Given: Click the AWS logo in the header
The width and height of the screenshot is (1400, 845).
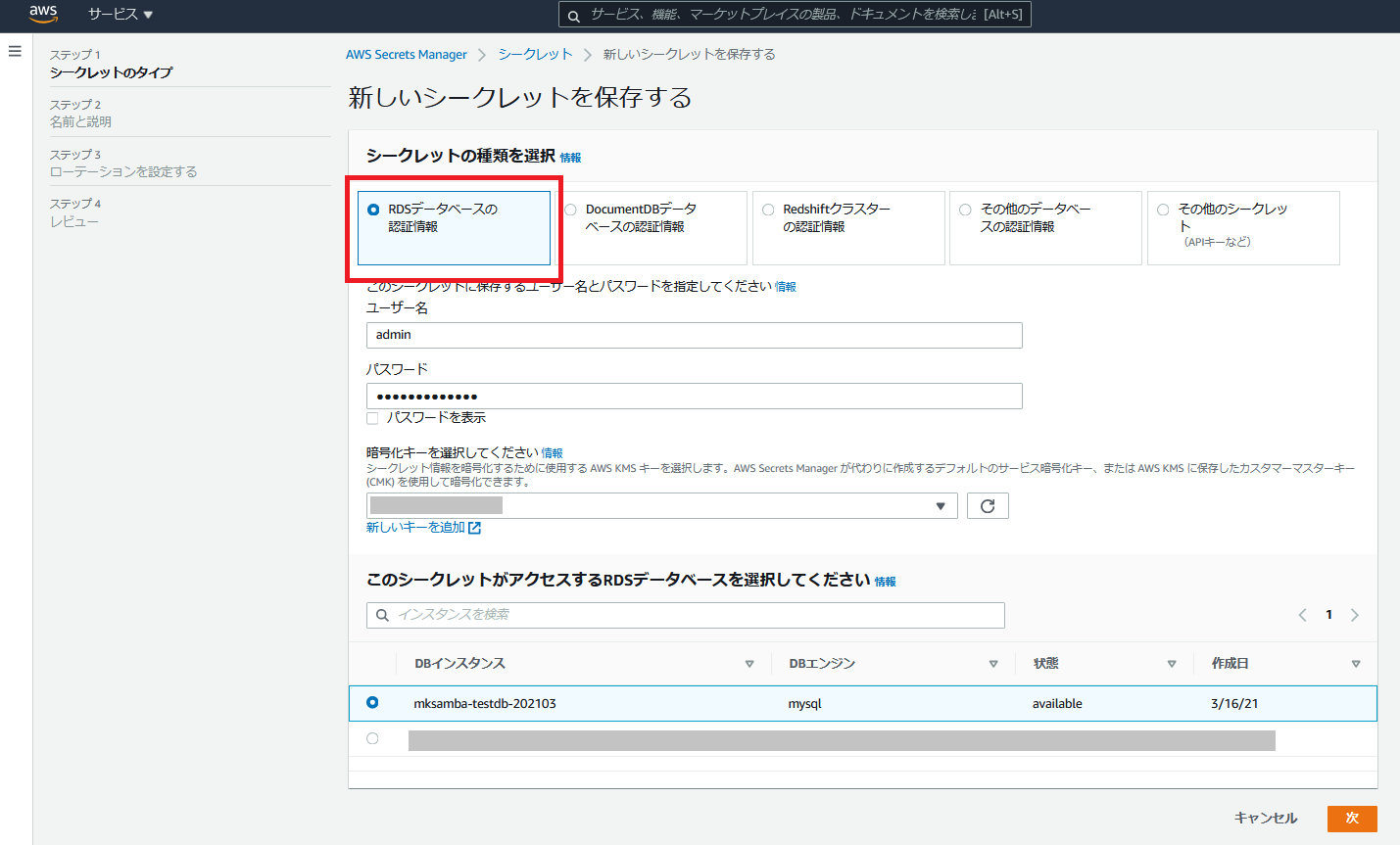Looking at the screenshot, I should 43,14.
